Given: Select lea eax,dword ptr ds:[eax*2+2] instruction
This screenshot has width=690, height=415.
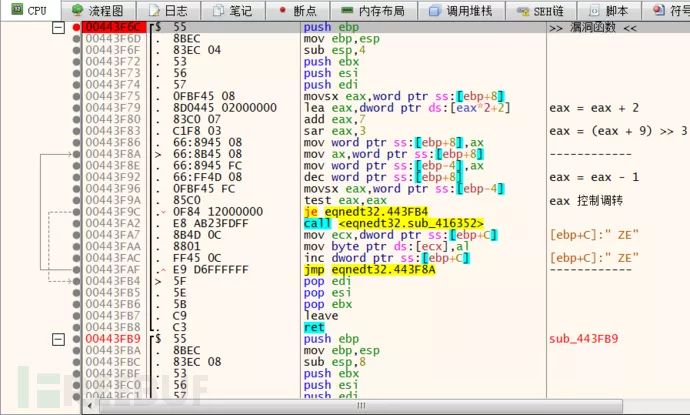Looking at the screenshot, I should tap(407, 108).
